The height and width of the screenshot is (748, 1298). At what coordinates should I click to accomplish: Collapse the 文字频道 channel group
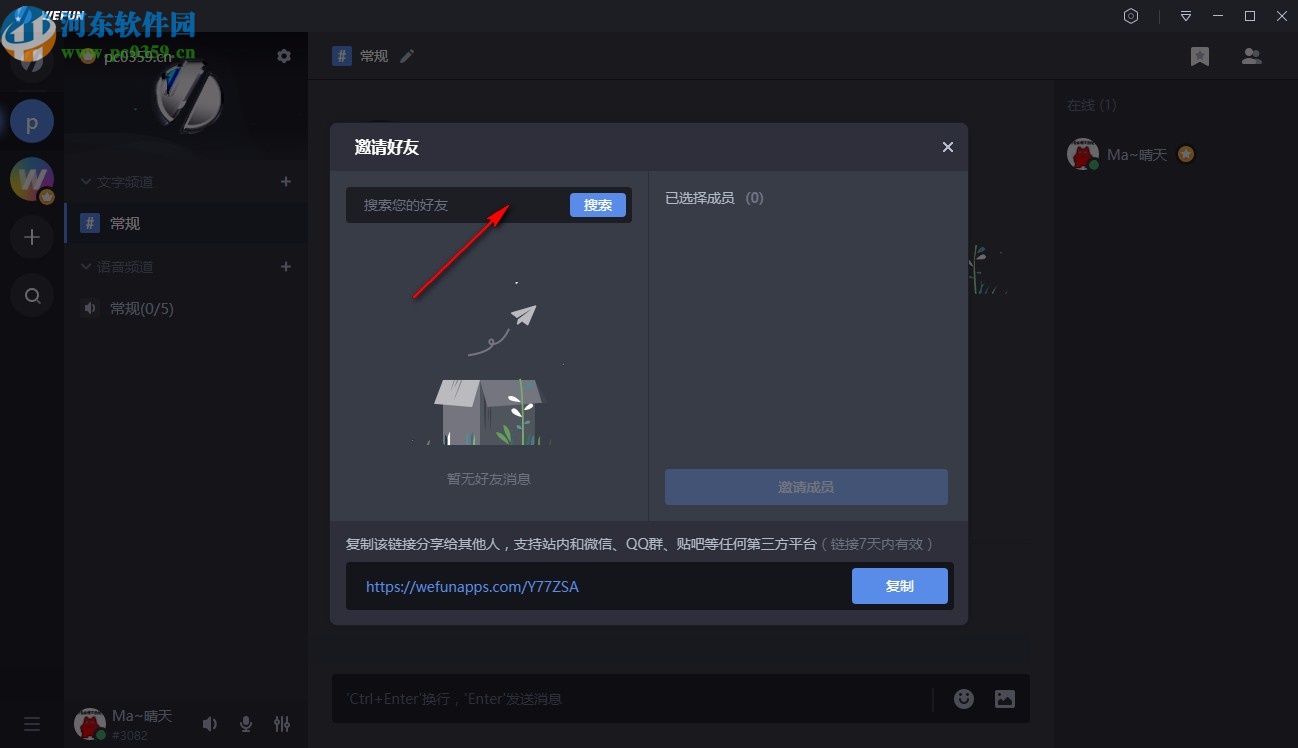point(85,181)
